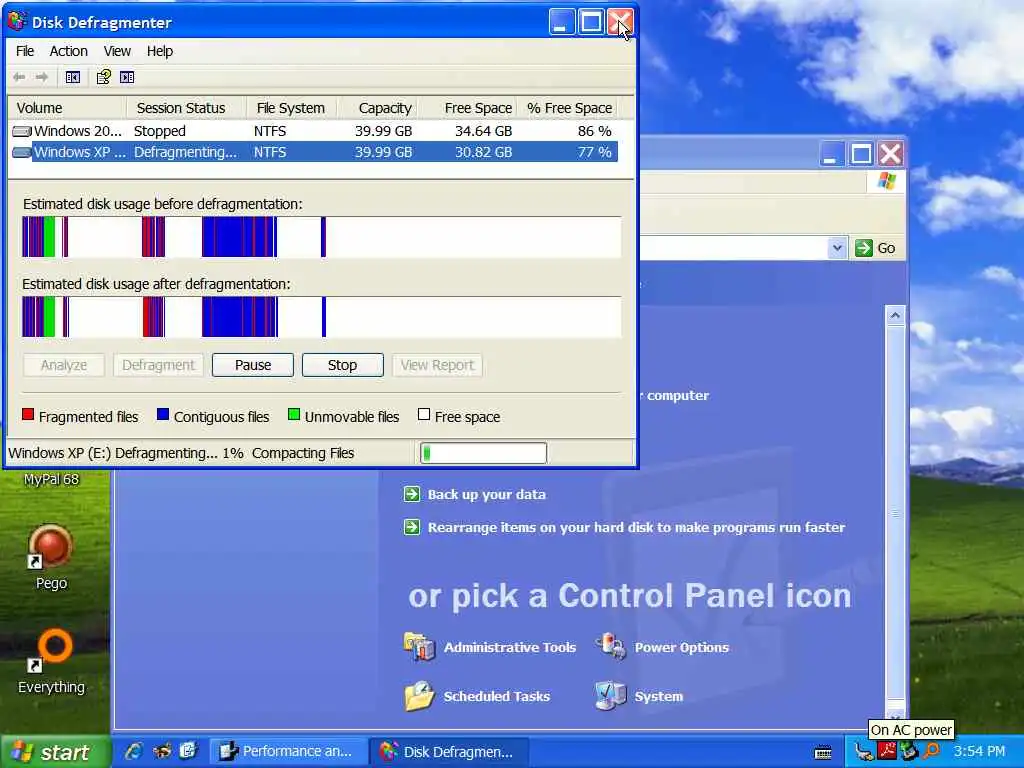
Task: Click the Power Options icon
Action: (611, 647)
